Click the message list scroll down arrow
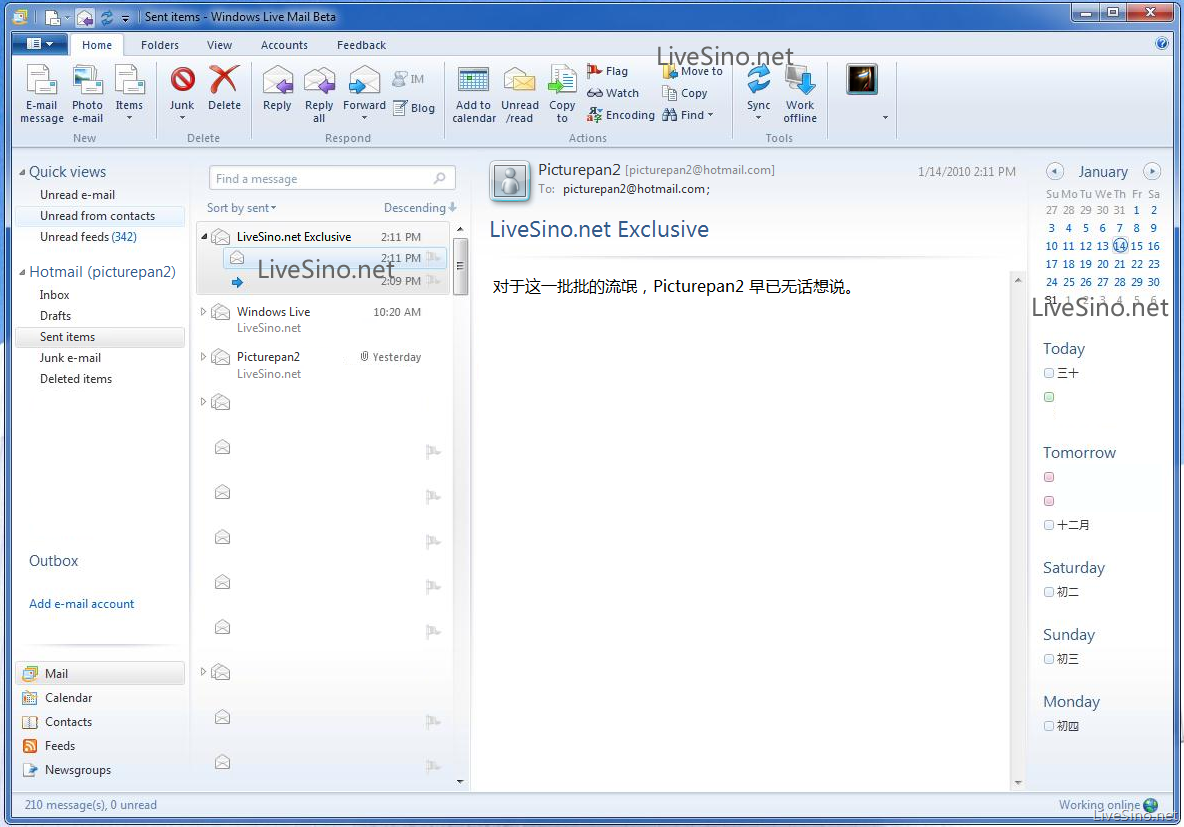Viewport: 1184px width, 827px height. point(461,782)
